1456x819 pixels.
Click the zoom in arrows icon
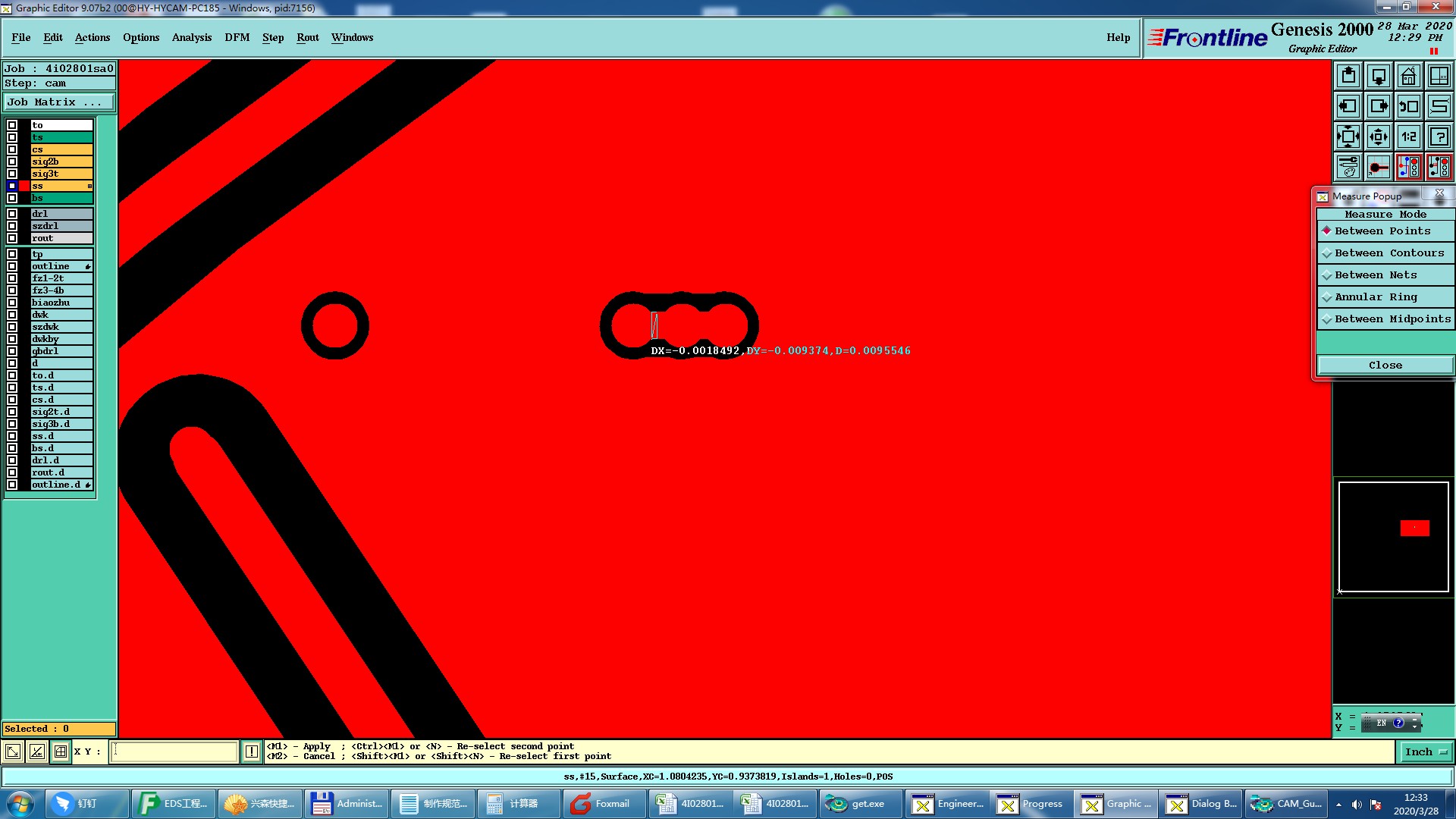point(1348,136)
